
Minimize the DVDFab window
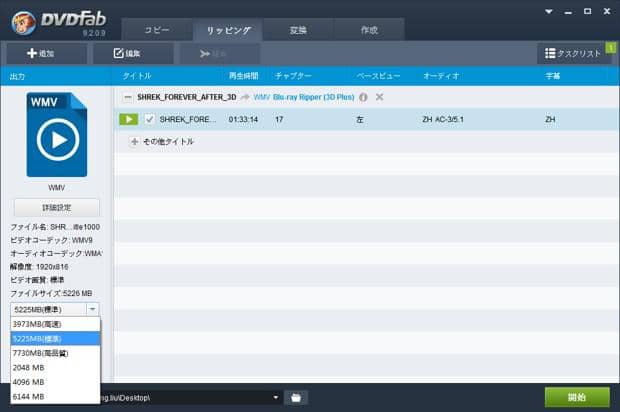[568, 12]
